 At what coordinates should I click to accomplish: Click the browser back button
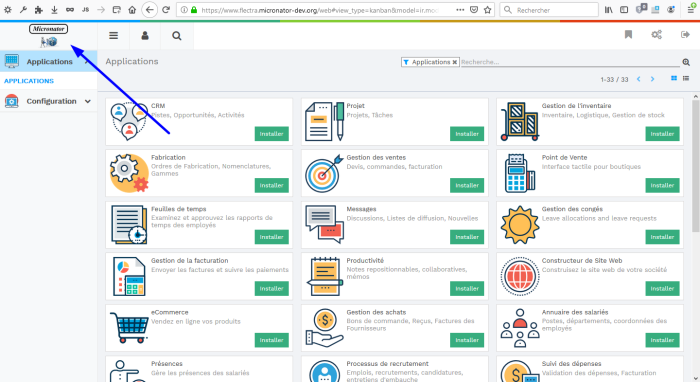pos(150,10)
